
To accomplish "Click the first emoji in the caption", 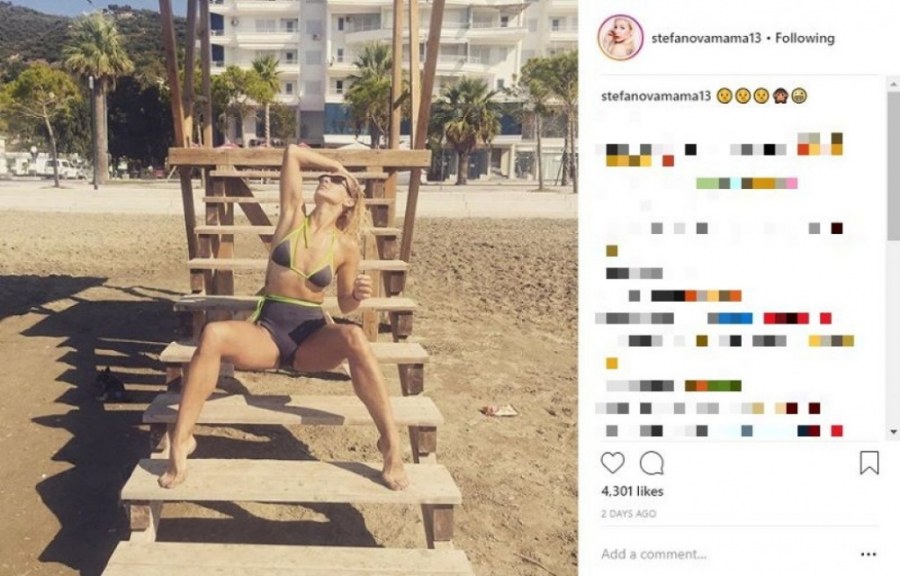I will click(x=724, y=96).
